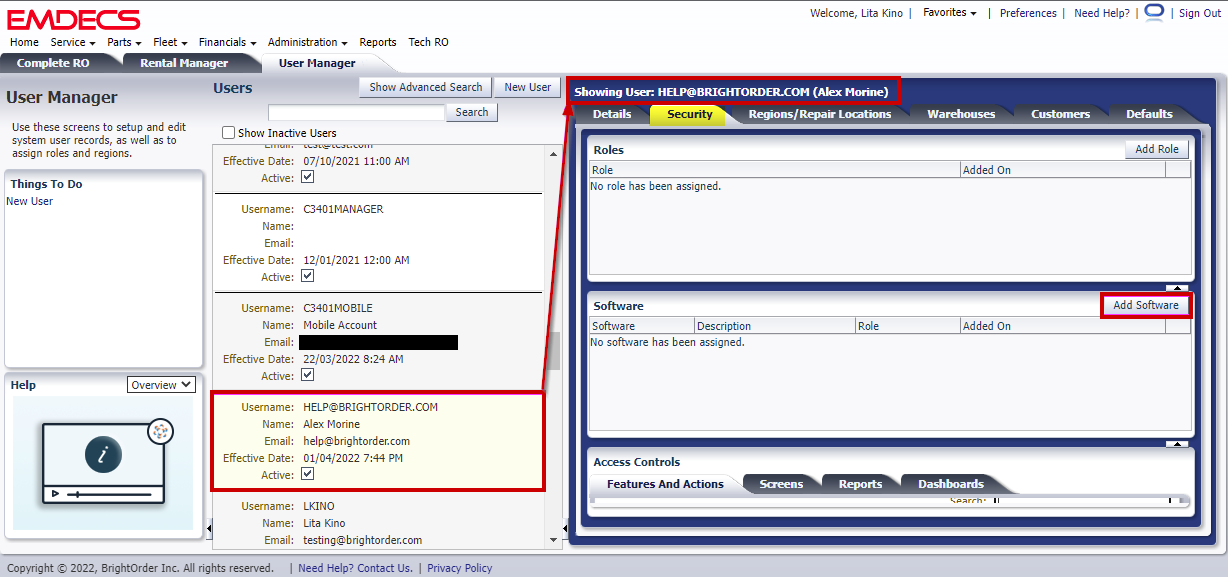Click the Add Software button
Viewport: 1228px width, 577px height.
(x=1145, y=305)
